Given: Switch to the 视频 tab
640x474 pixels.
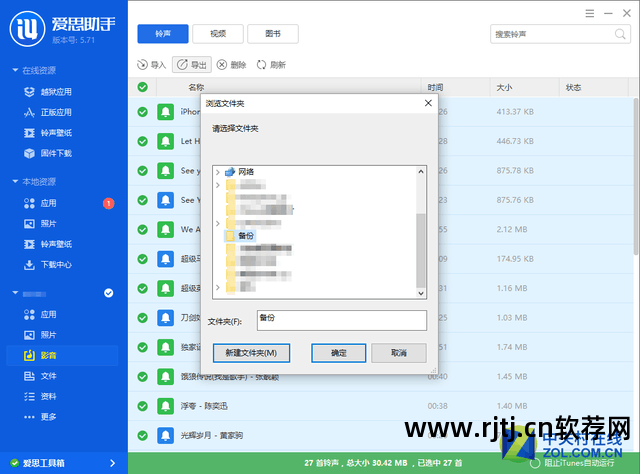Looking at the screenshot, I should coord(218,33).
